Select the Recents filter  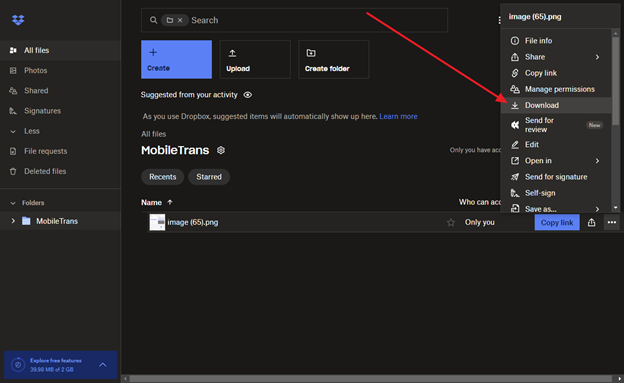pyautogui.click(x=162, y=177)
